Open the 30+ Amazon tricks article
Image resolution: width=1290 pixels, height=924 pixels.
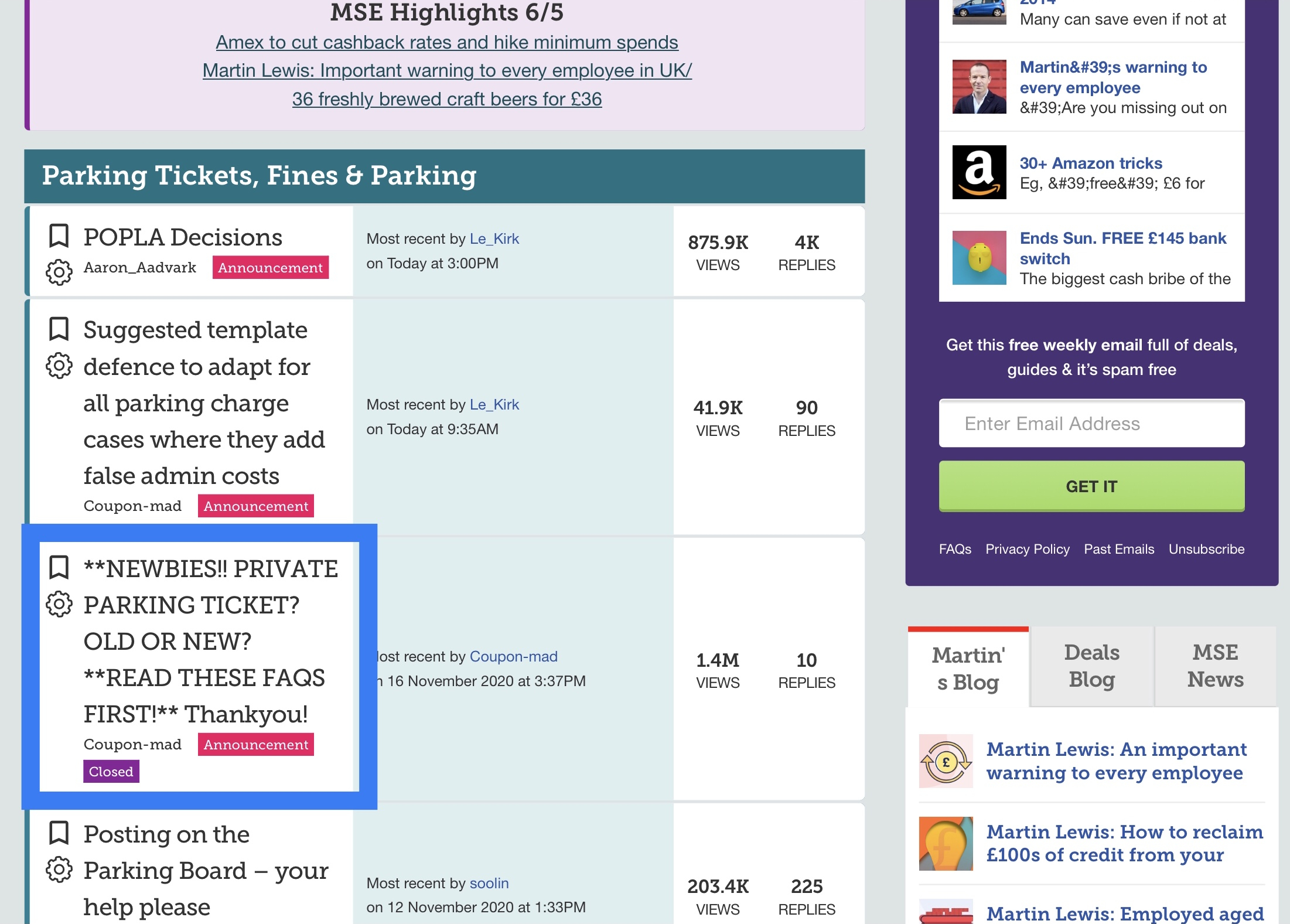click(x=1091, y=163)
